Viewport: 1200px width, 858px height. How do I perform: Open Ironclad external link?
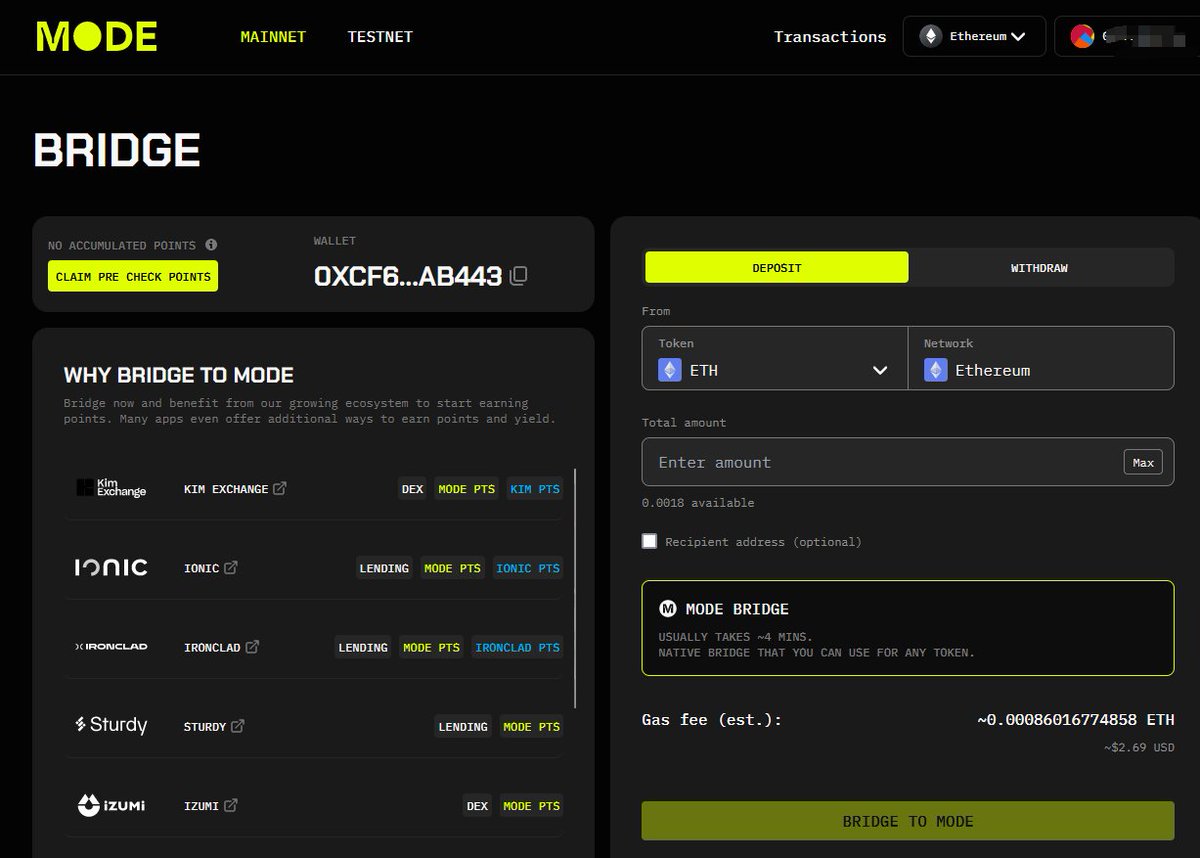252,647
